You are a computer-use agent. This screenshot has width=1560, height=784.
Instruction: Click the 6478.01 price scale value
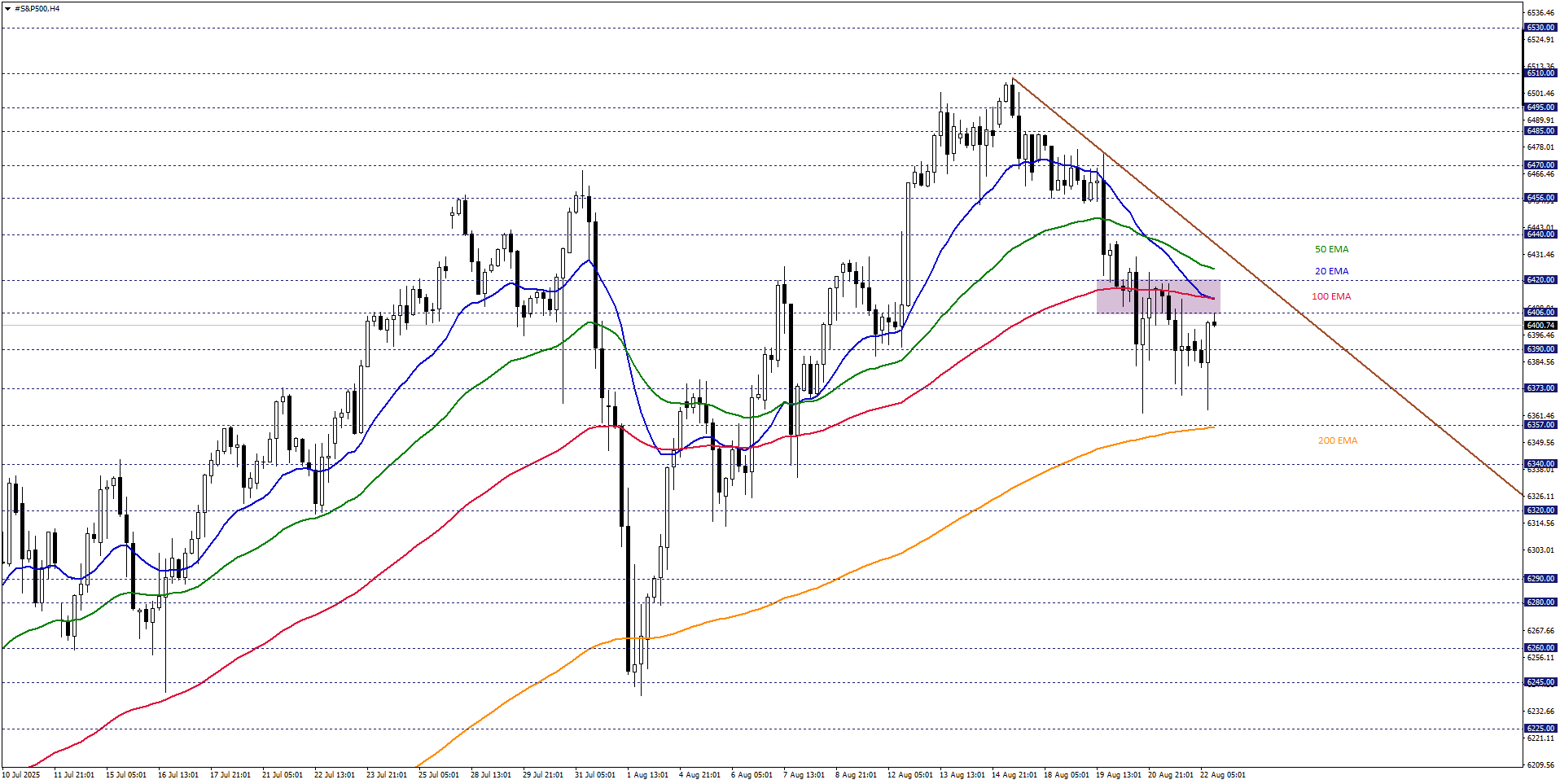[1540, 147]
